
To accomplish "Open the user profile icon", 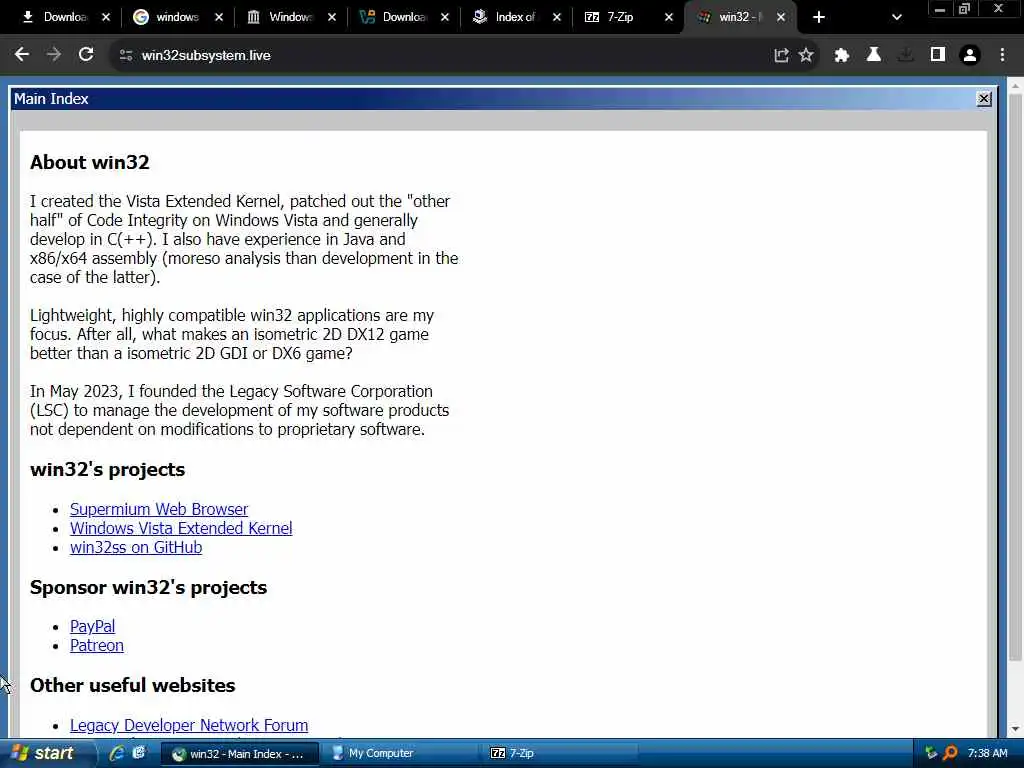I will tap(970, 56).
